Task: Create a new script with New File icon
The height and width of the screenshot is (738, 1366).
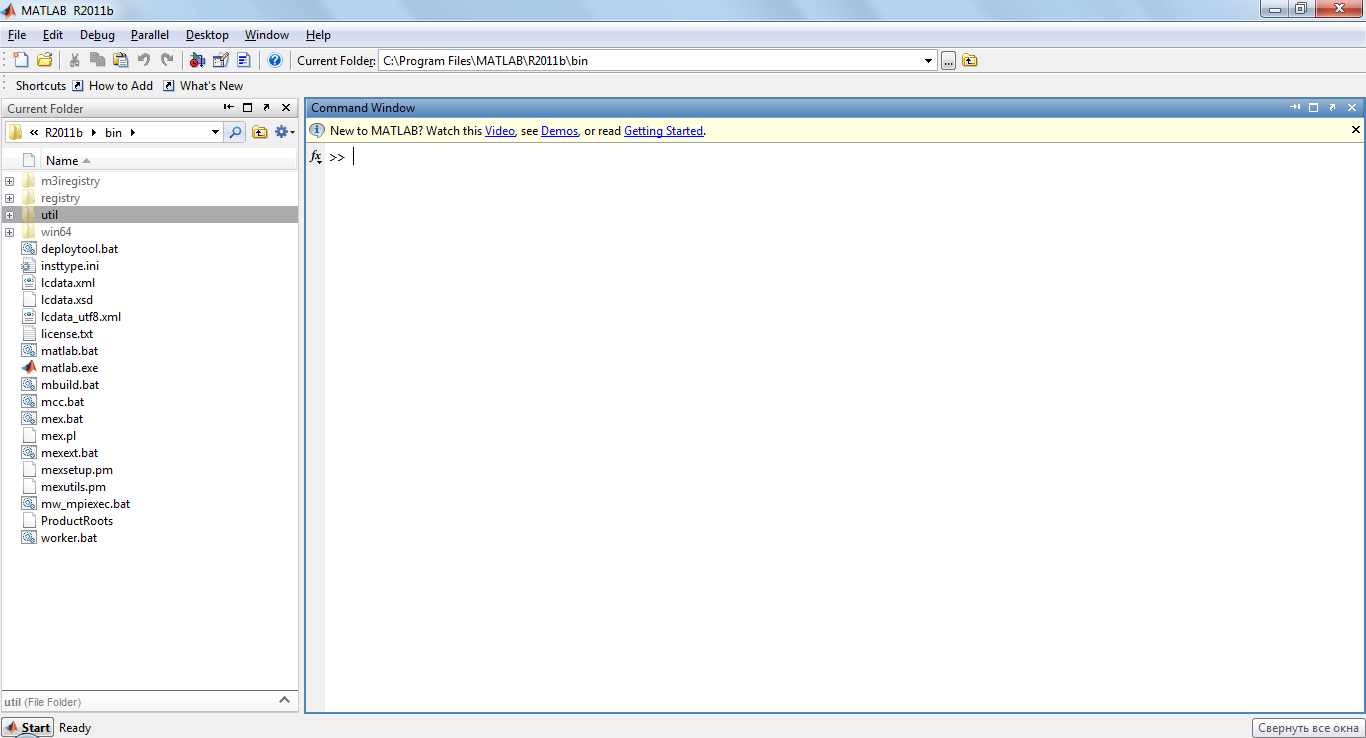Action: [21, 60]
